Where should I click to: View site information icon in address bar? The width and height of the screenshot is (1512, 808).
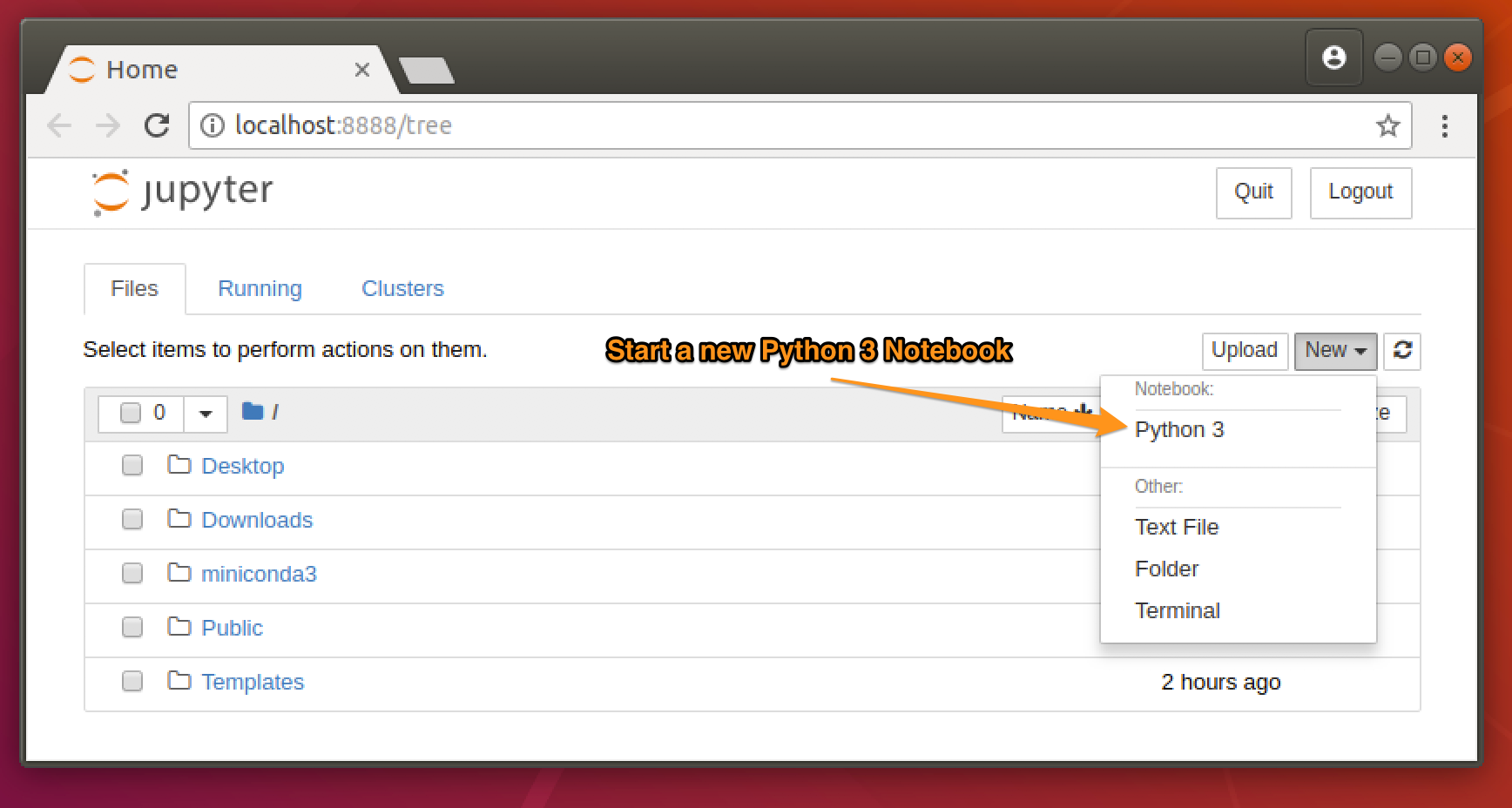(x=212, y=125)
